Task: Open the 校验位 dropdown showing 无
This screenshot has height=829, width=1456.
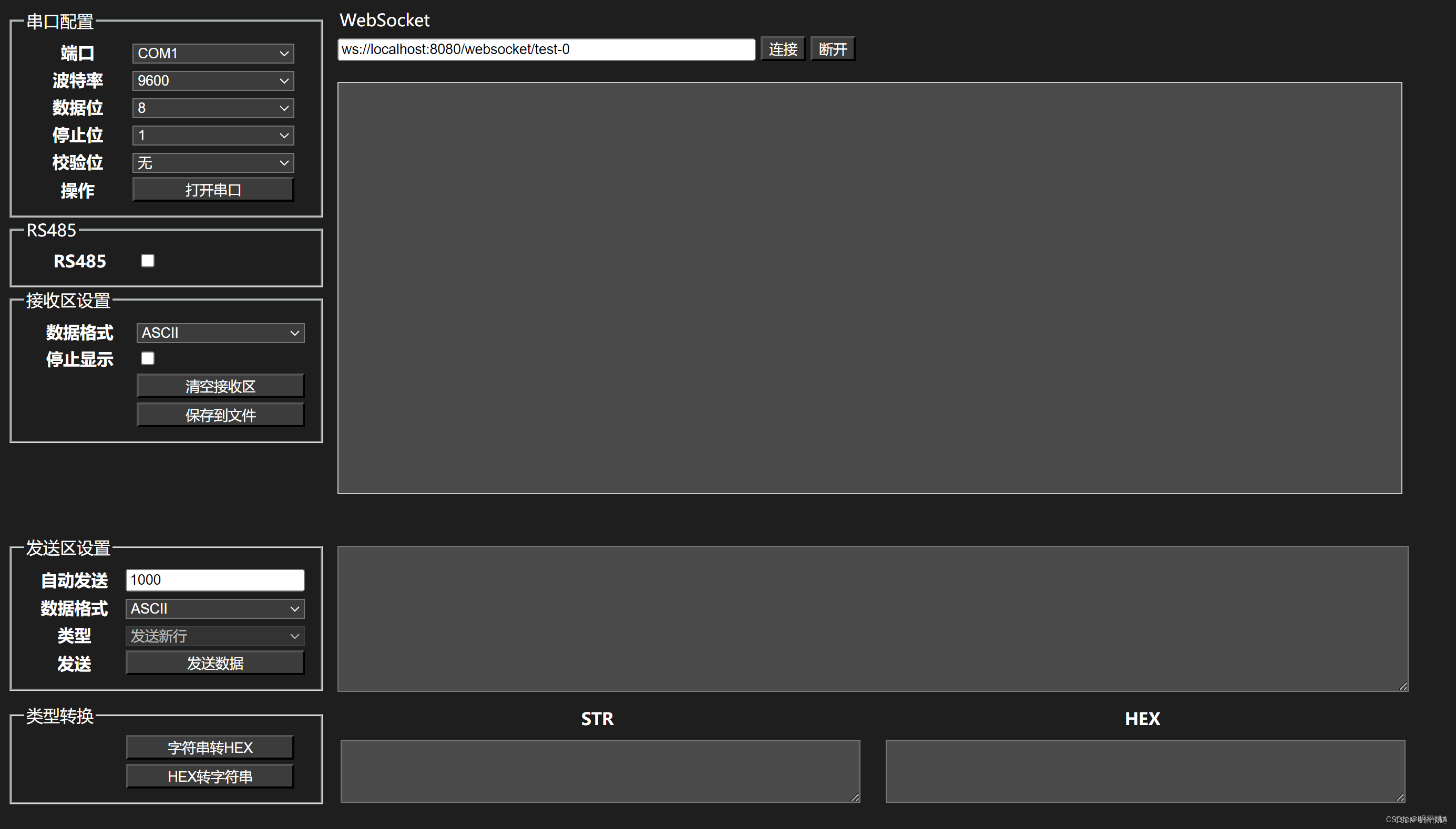Action: (x=213, y=163)
